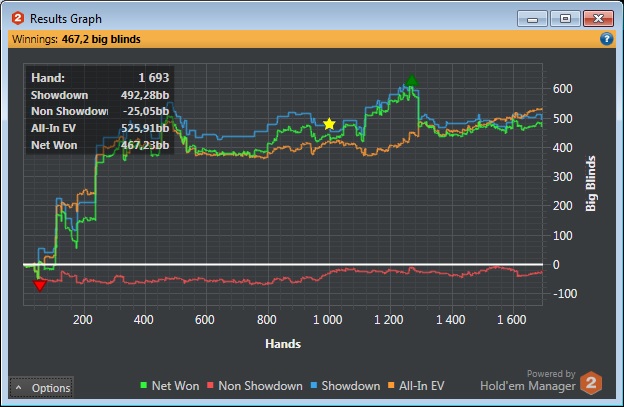Image resolution: width=624 pixels, height=407 pixels.
Task: Click the Showdown legend label
Action: tap(351, 386)
